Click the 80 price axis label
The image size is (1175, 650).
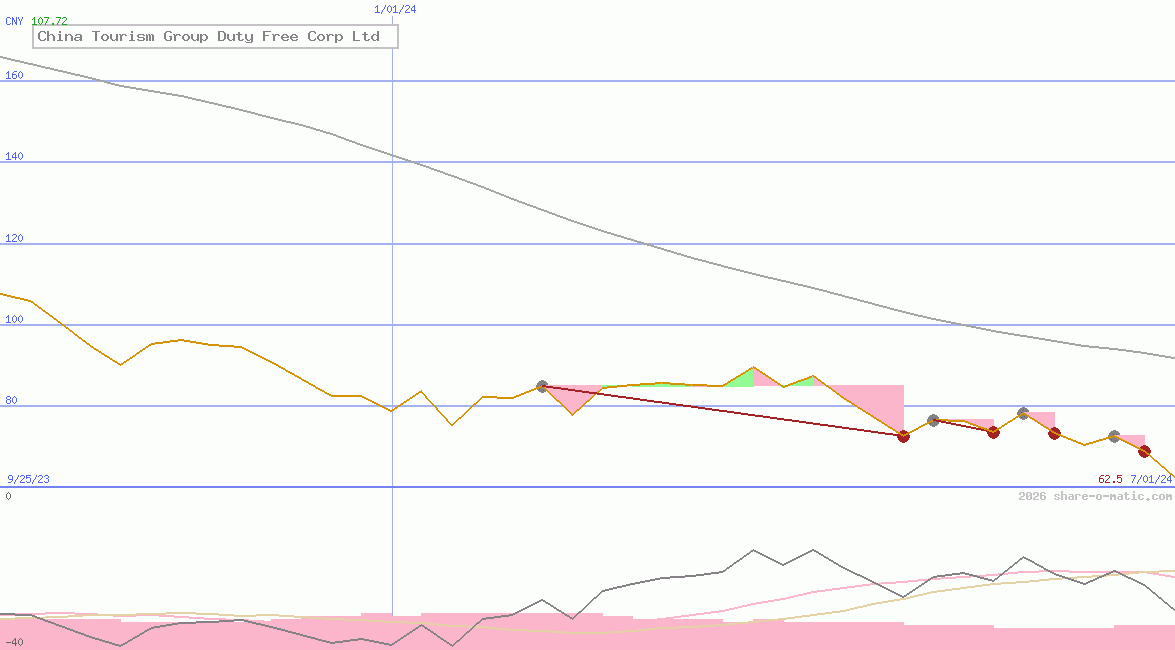[11, 400]
